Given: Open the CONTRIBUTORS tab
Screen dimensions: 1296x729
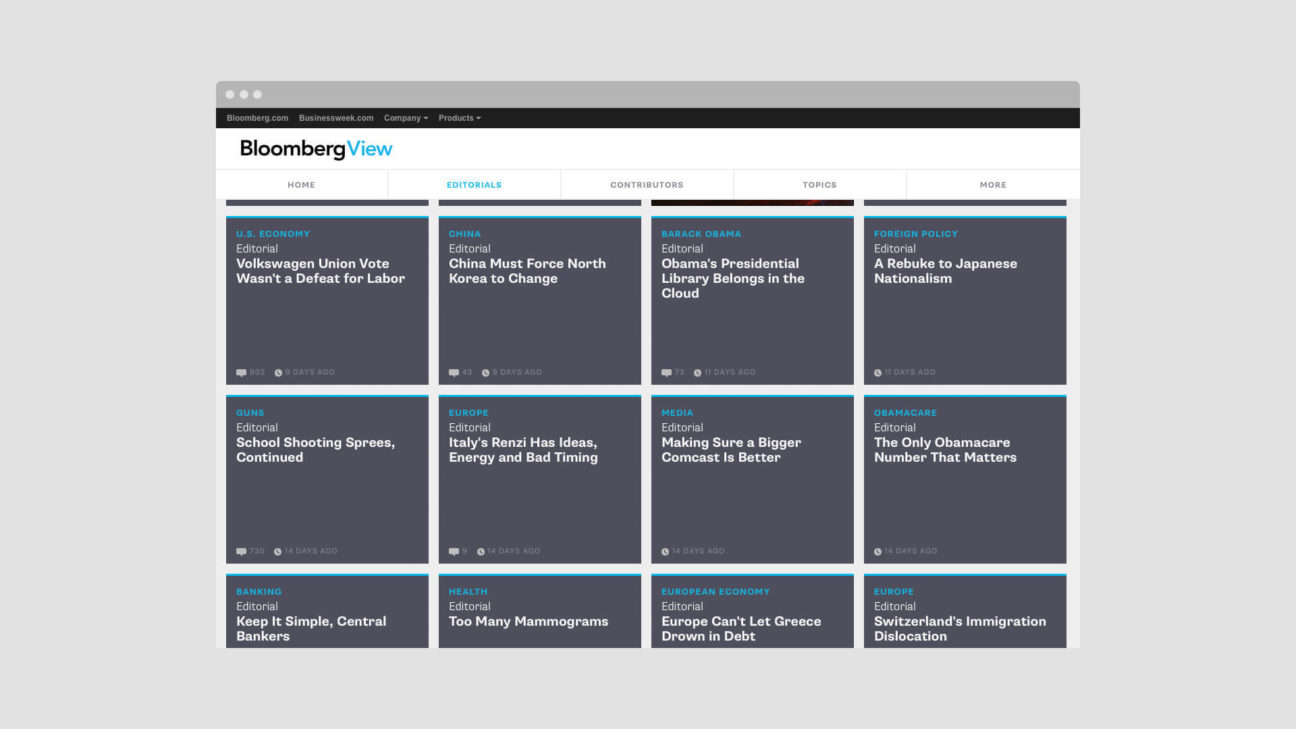Looking at the screenshot, I should (647, 184).
